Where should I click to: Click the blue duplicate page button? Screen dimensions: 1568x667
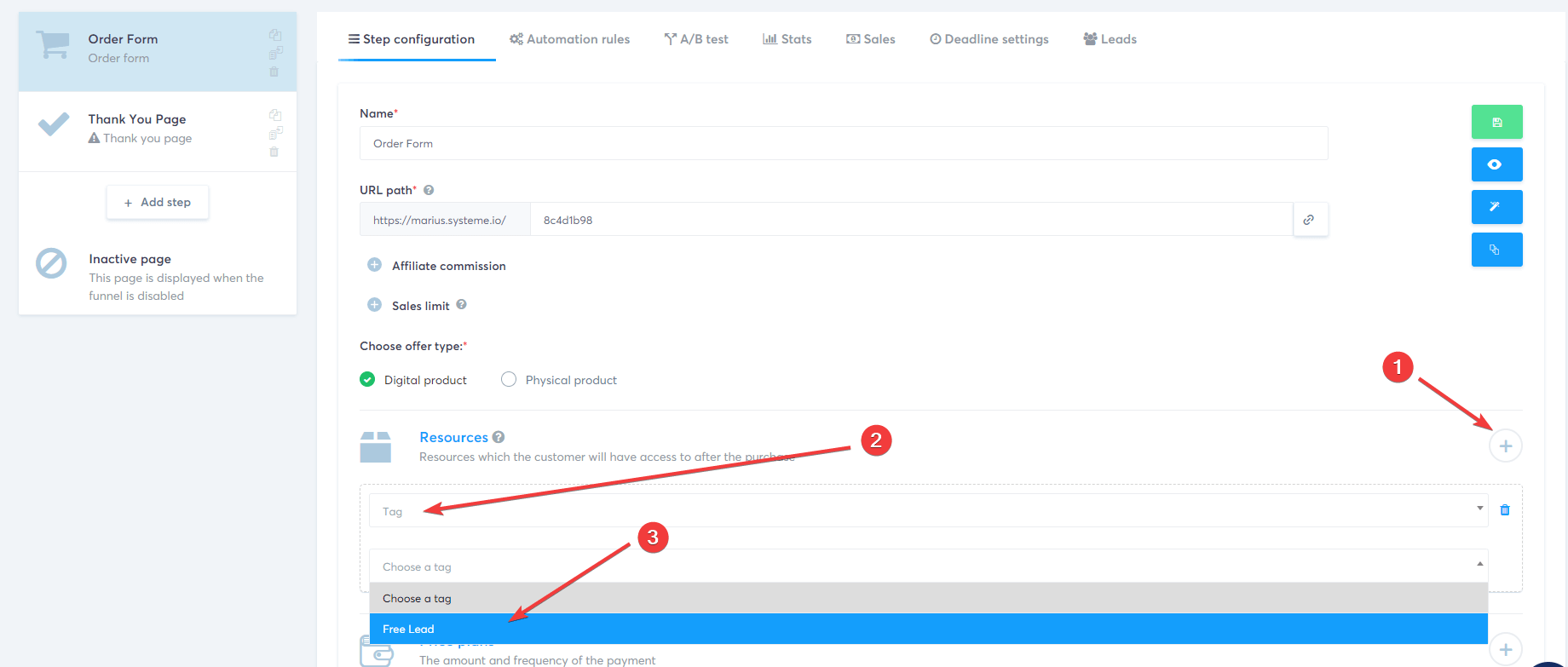coord(1496,250)
